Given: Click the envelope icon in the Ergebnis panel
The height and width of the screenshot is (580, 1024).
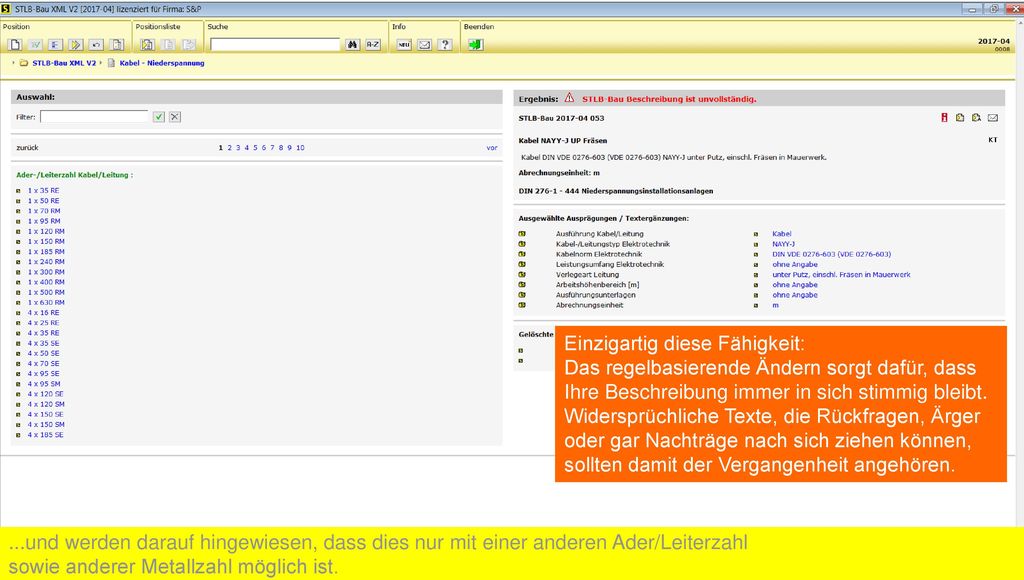Looking at the screenshot, I should coord(993,118).
